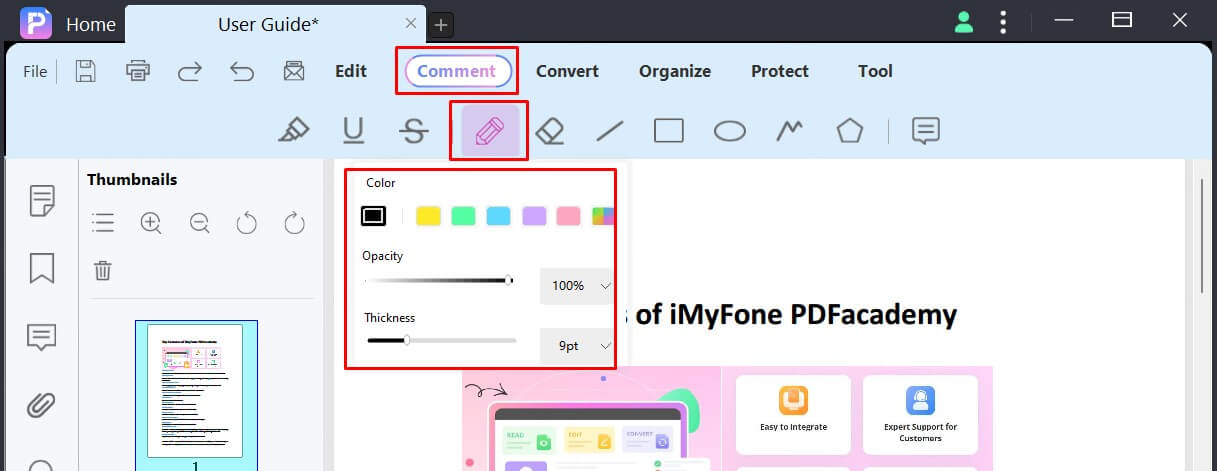This screenshot has height=471, width=1217.
Task: Open the custom multicolor picker swatch
Action: tap(602, 215)
